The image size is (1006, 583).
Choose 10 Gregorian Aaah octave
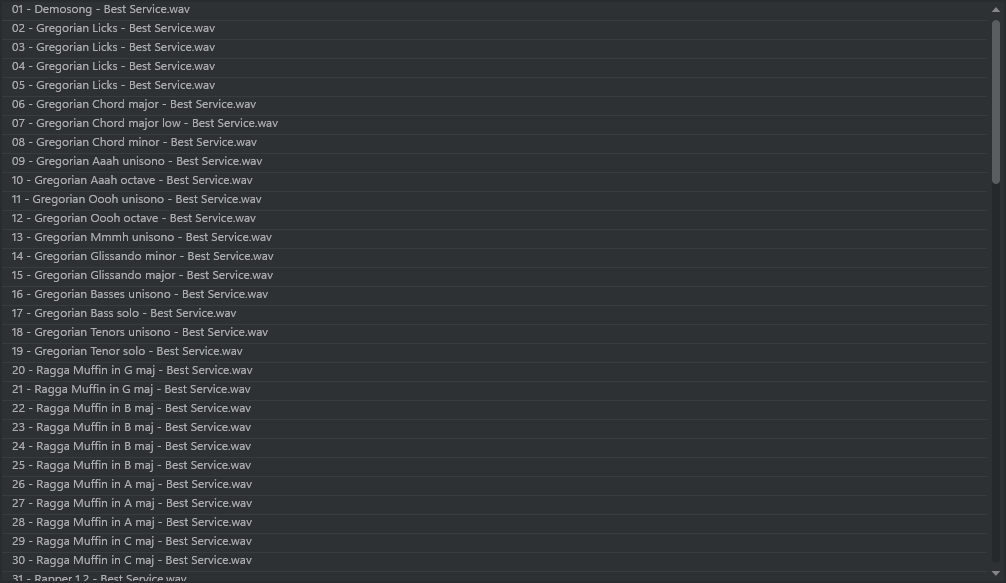click(132, 180)
